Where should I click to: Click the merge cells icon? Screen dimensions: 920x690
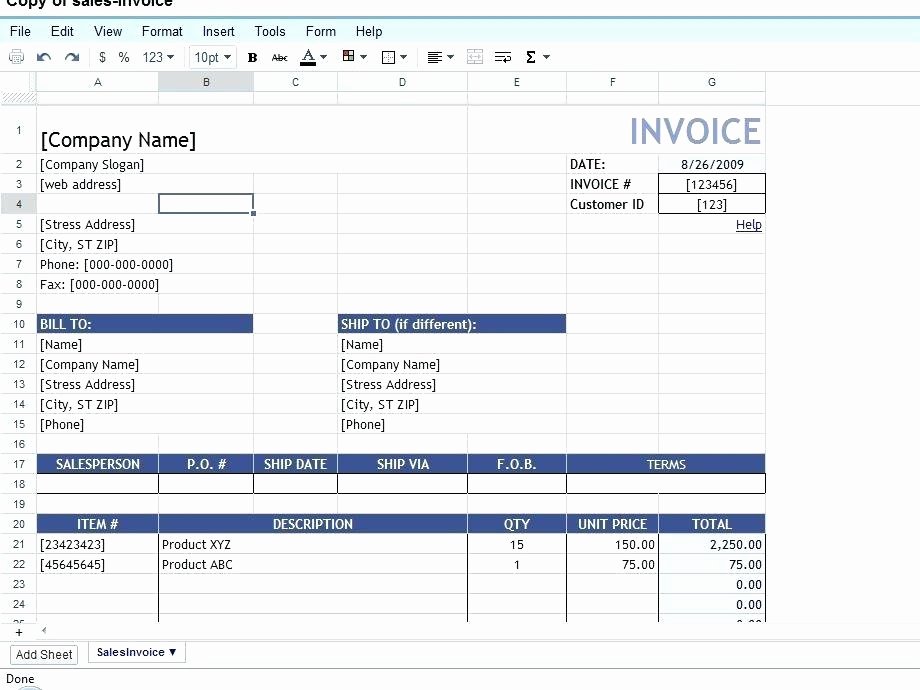(475, 57)
